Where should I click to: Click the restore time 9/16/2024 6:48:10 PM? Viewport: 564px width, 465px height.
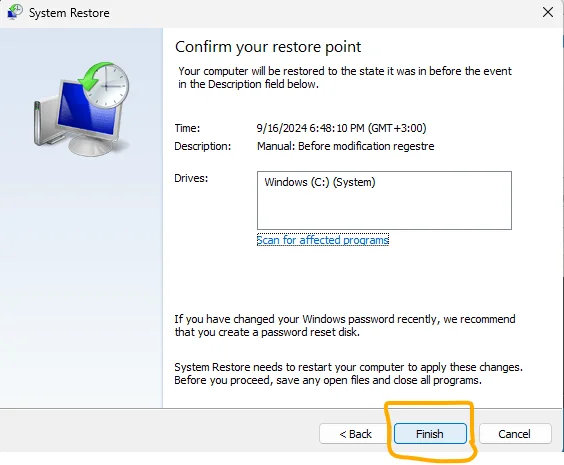pos(341,128)
